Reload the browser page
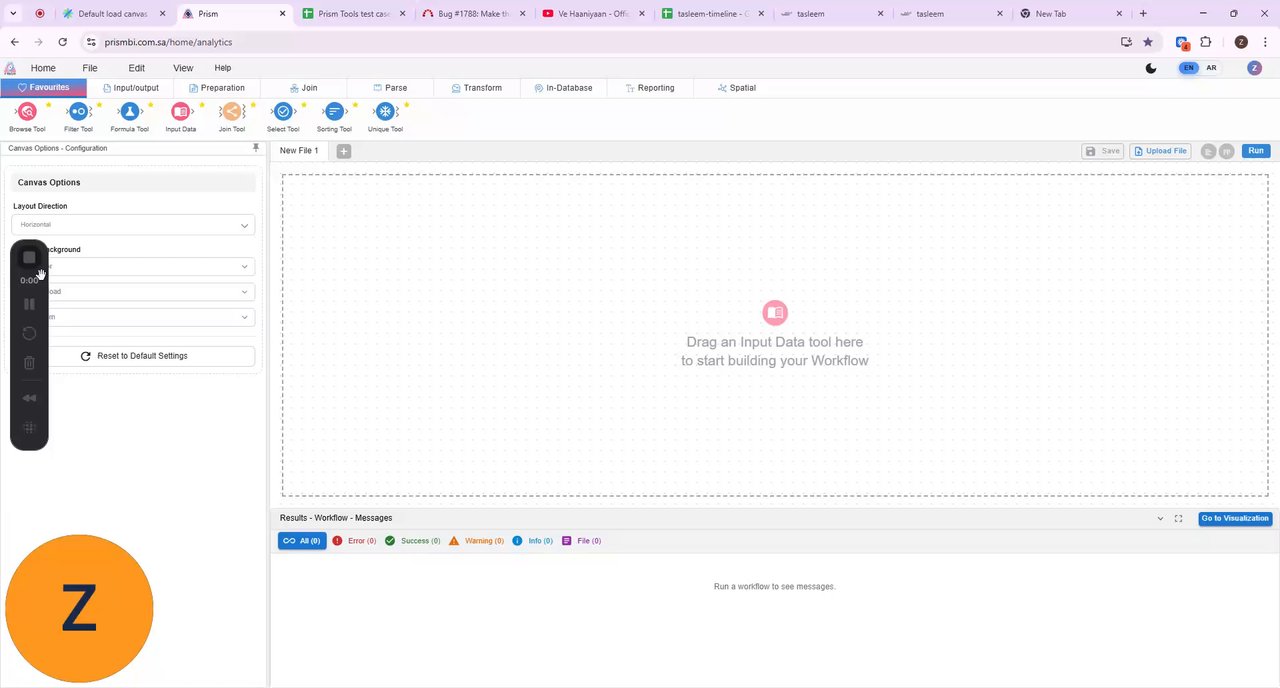This screenshot has height=688, width=1280. (x=62, y=42)
